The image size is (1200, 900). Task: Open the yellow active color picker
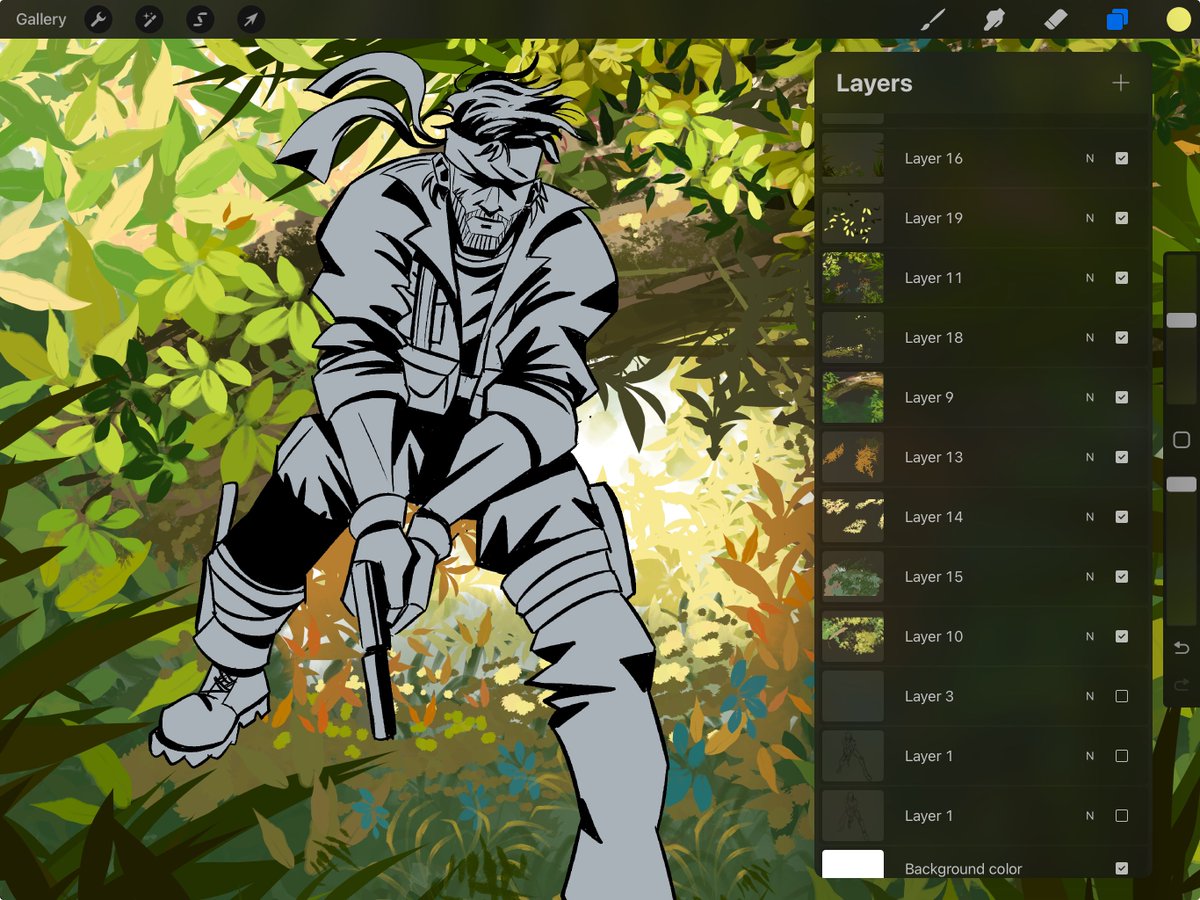click(x=1178, y=19)
